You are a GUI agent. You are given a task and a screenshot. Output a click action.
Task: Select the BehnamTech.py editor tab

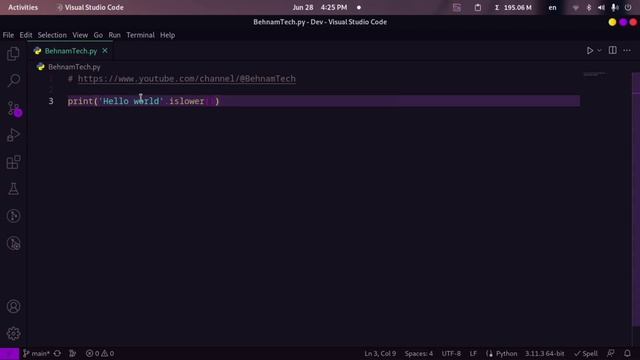point(71,51)
